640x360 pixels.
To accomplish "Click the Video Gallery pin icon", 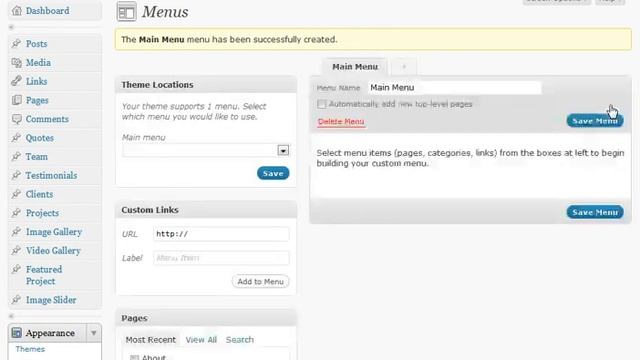I will 16,250.
